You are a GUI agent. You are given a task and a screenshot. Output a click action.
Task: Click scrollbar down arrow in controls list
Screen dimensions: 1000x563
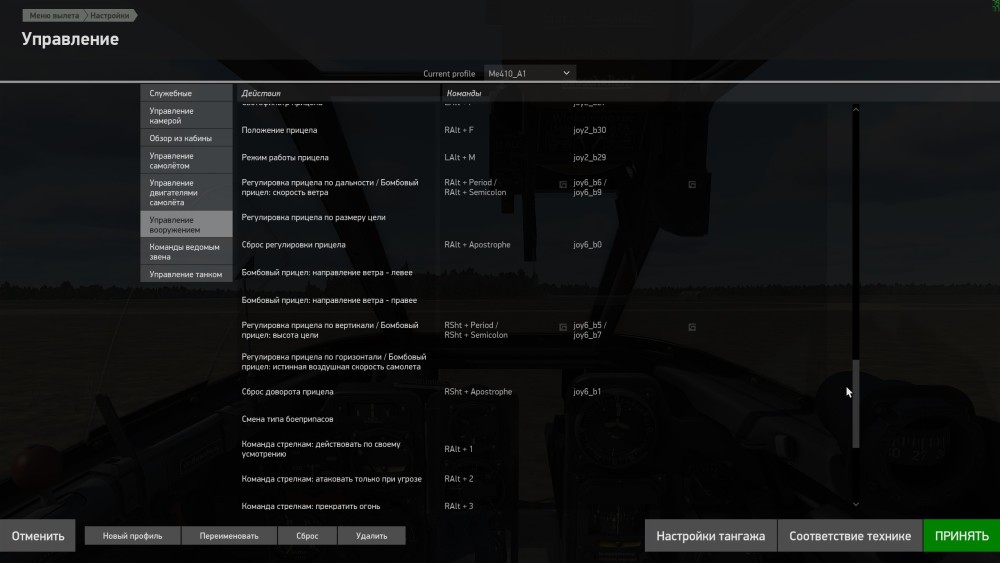(856, 504)
